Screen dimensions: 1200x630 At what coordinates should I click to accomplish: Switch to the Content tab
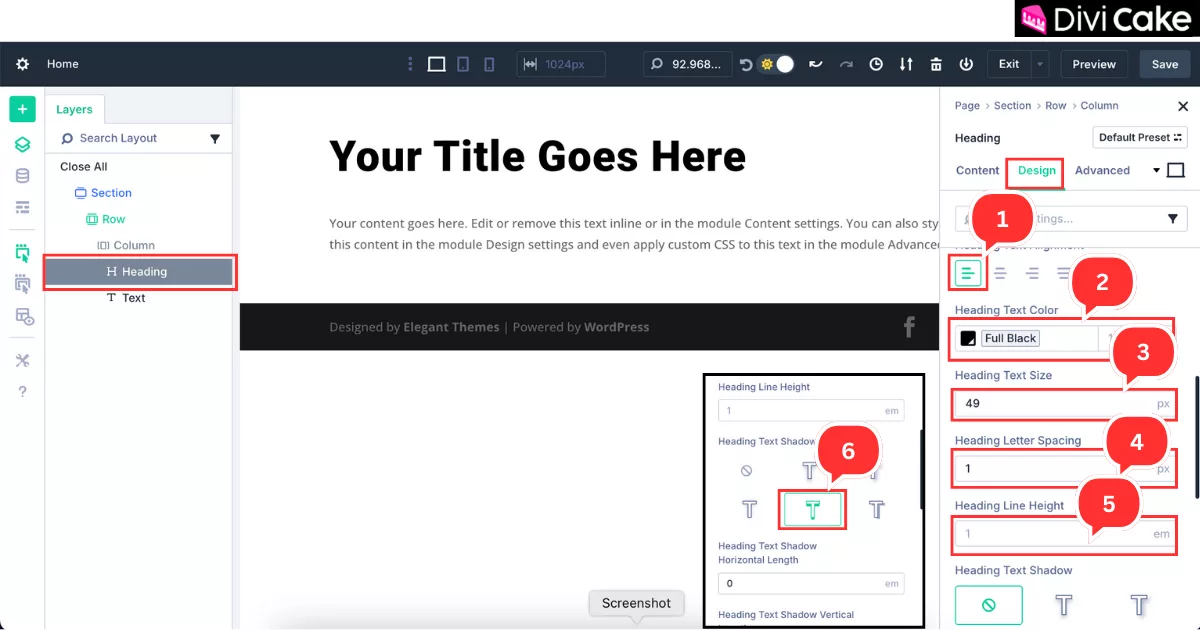[977, 171]
